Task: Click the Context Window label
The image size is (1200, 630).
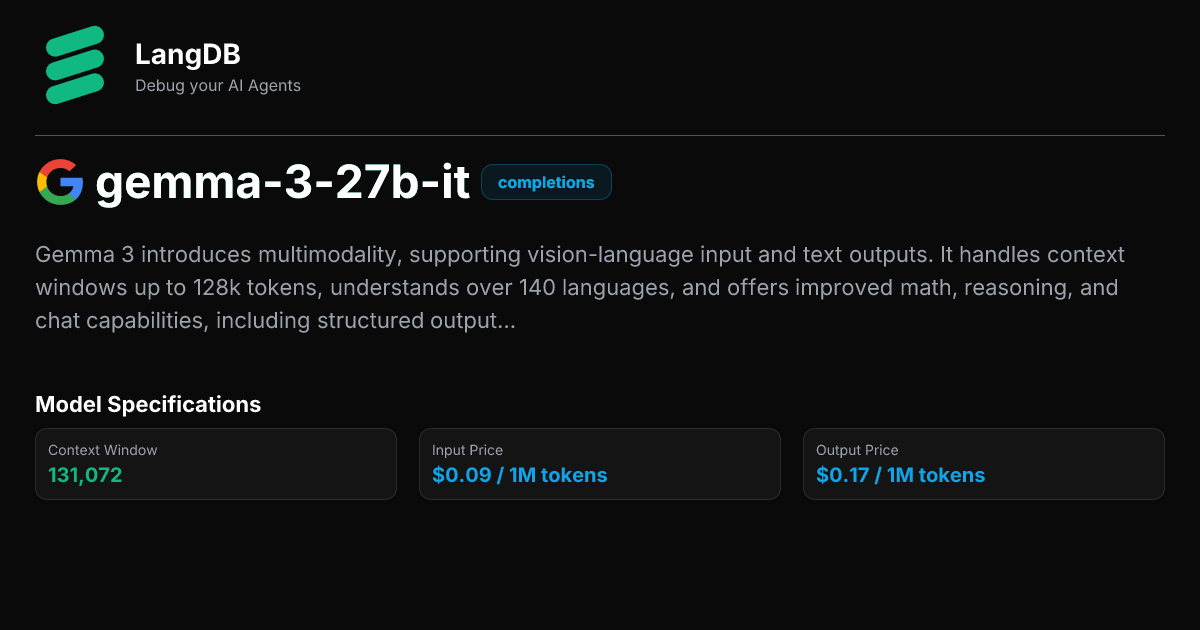Action: 103,450
